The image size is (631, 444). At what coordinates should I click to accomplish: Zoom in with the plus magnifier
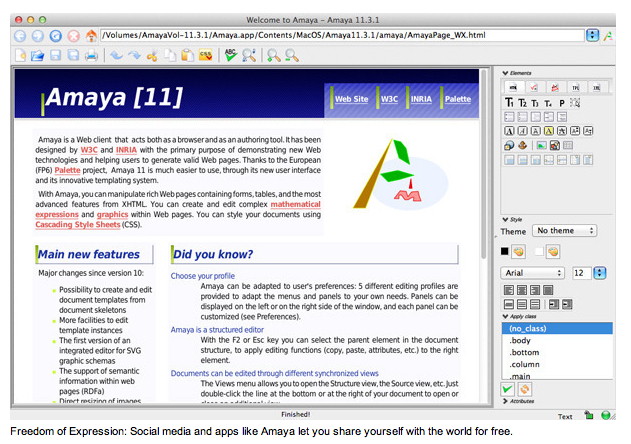coord(274,55)
